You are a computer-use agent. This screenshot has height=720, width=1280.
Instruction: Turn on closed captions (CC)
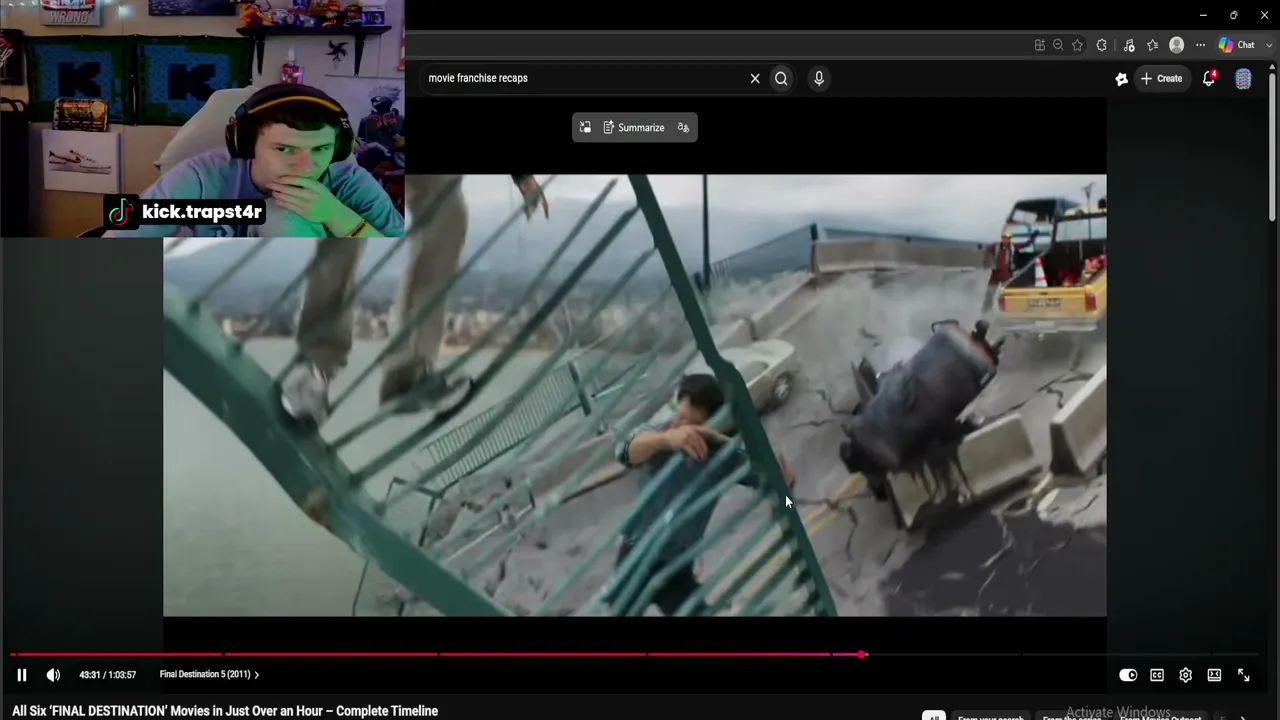[x=1157, y=675]
